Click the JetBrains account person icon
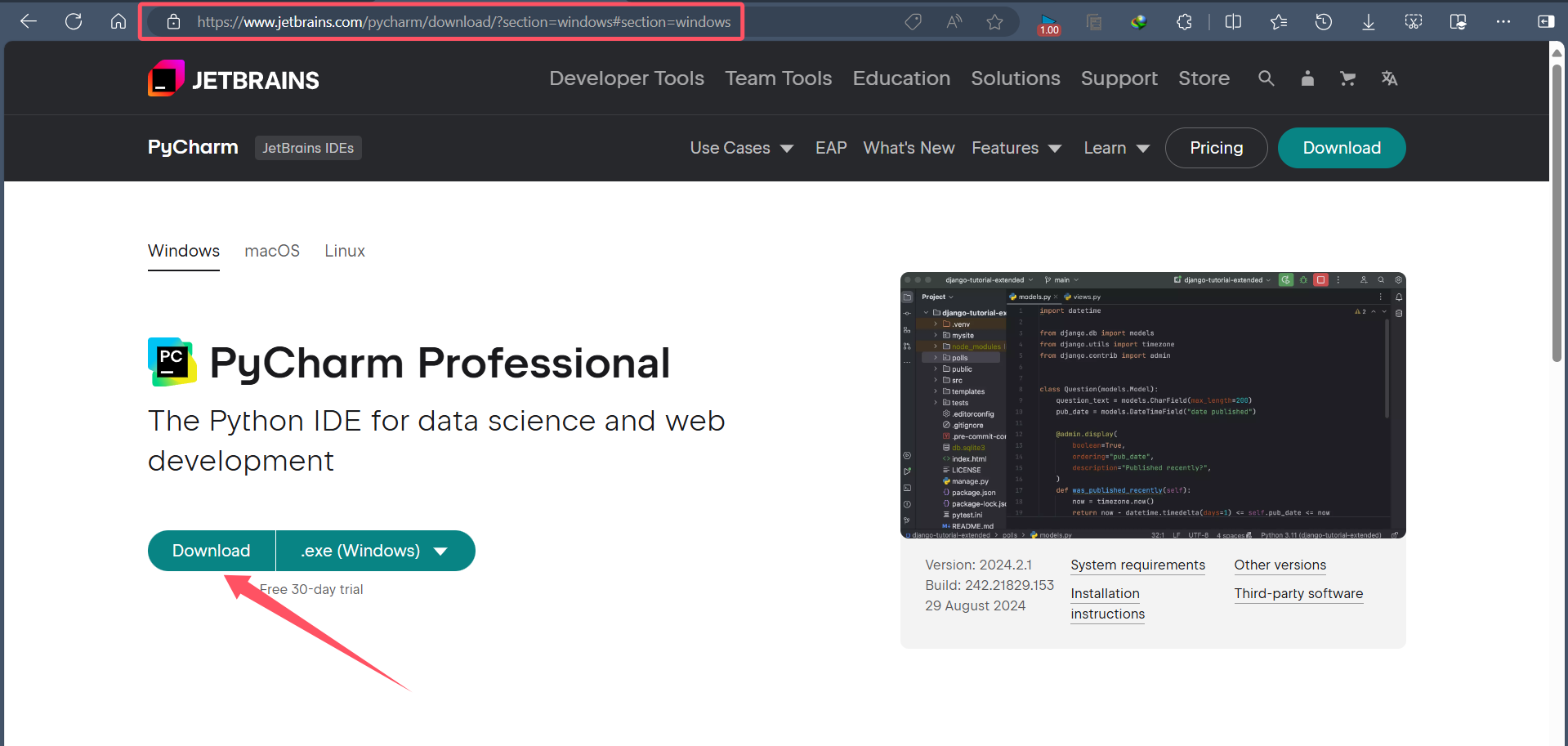The width and height of the screenshot is (1568, 746). pos(1307,78)
